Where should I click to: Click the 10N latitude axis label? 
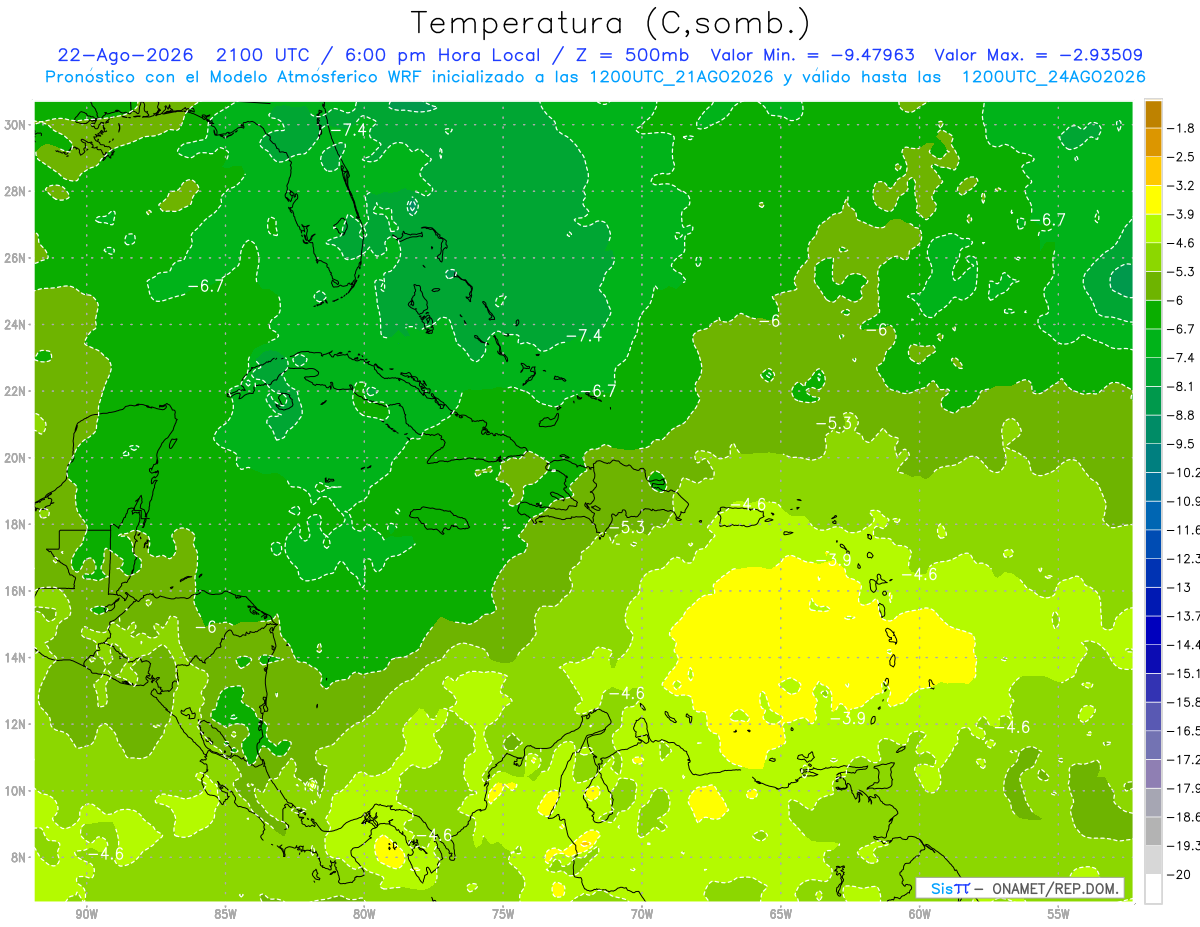[x=15, y=790]
